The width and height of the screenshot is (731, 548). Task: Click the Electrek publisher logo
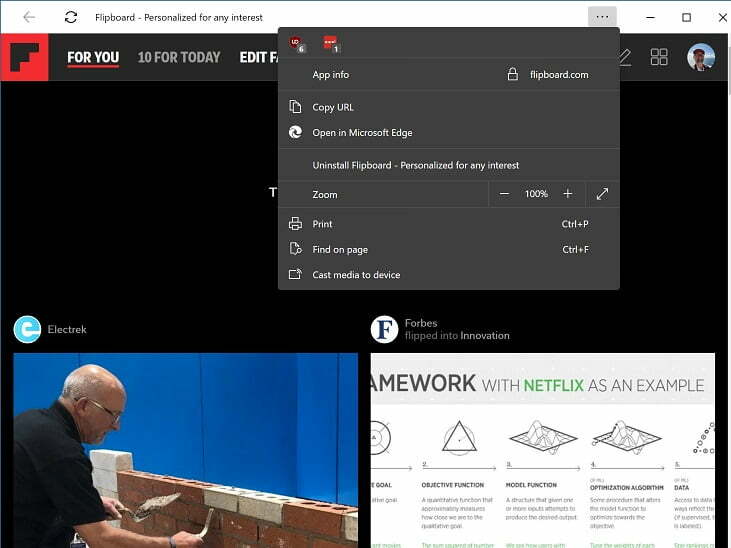(x=27, y=329)
